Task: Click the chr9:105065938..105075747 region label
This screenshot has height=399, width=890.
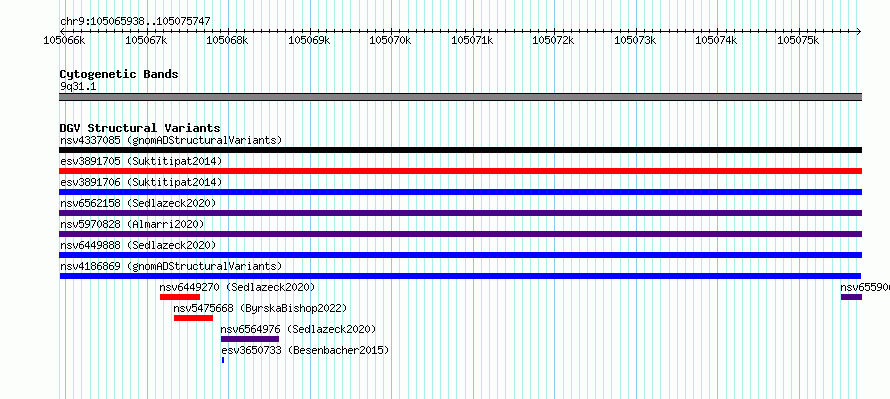Action: [136, 21]
